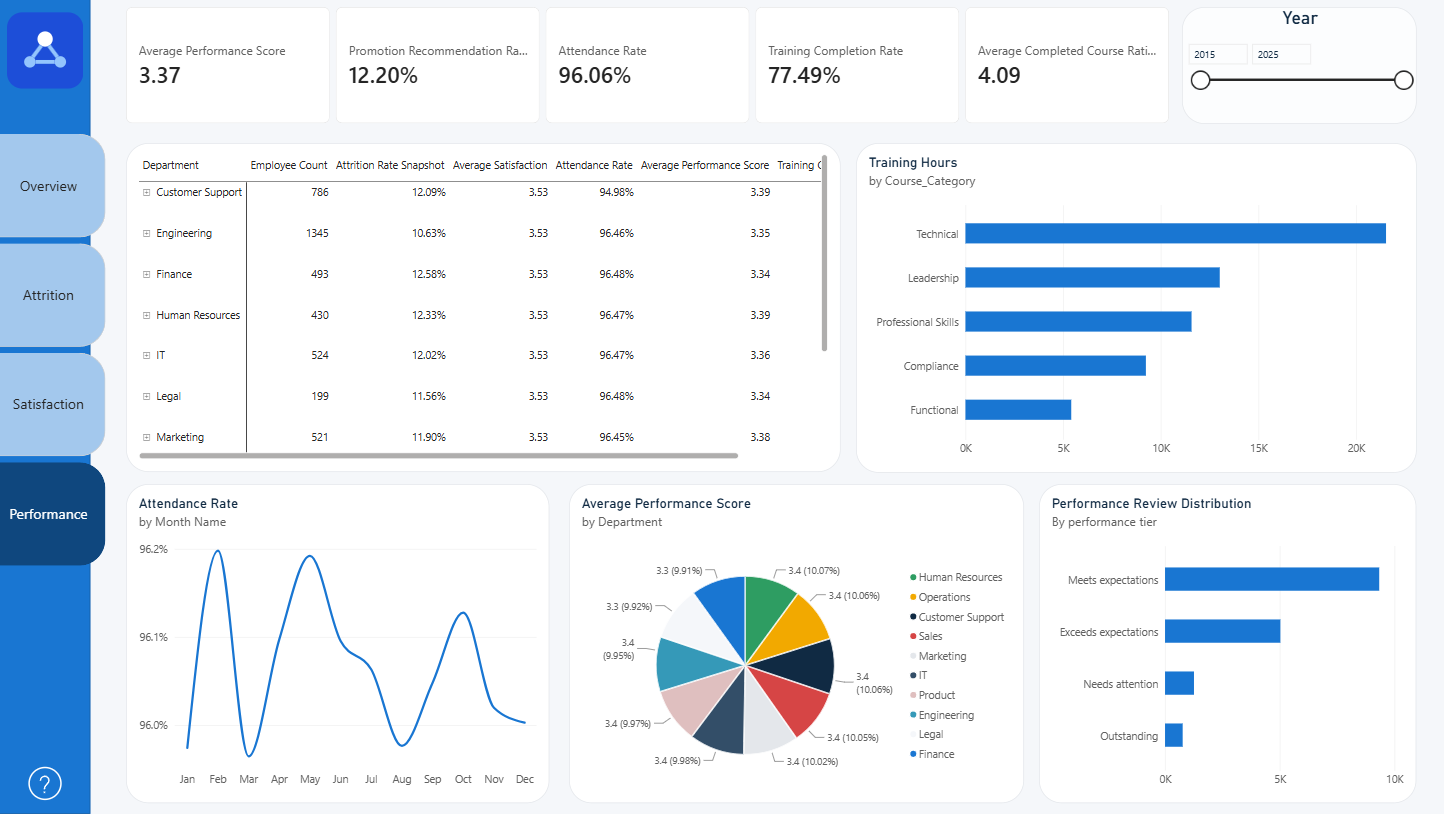1444x814 pixels.
Task: Expand the Engineering department row
Action: 146,233
